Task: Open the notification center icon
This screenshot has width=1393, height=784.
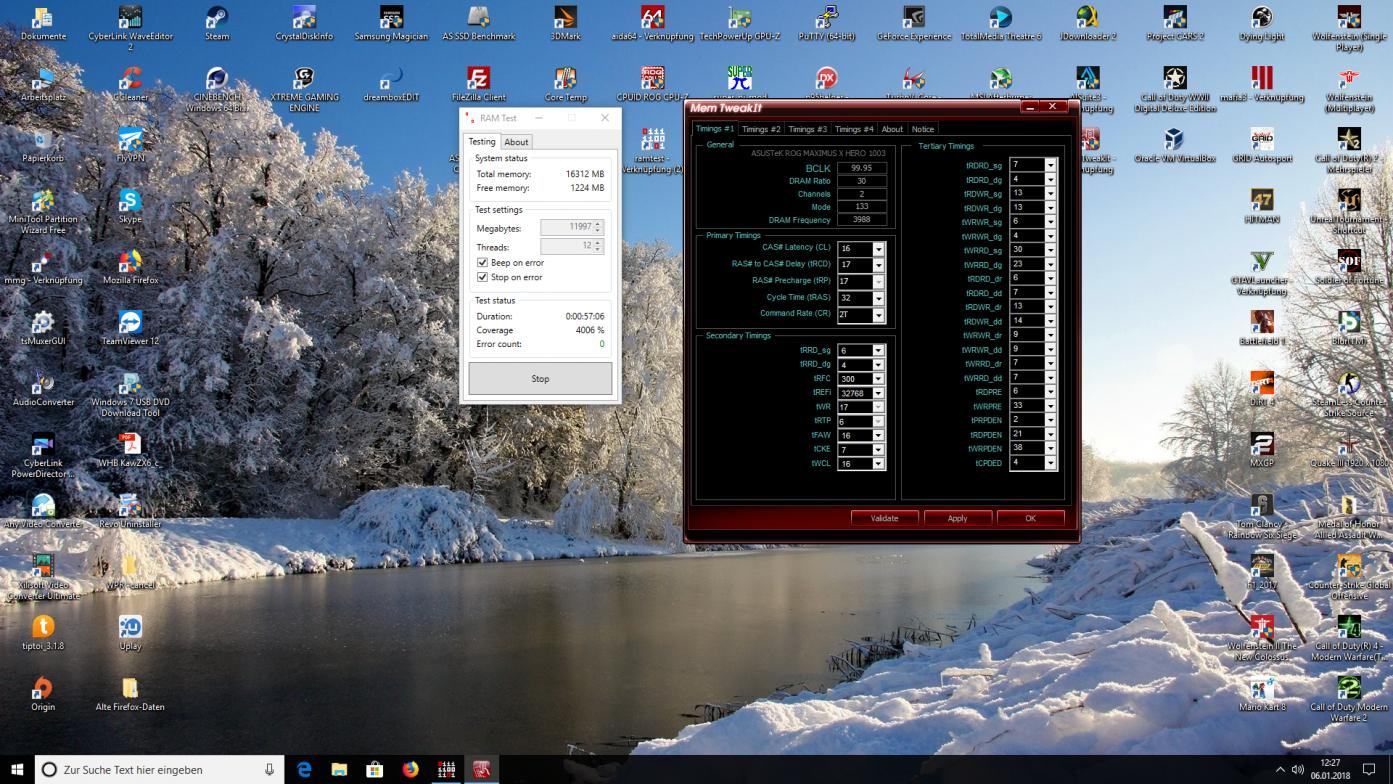Action: 1370,769
